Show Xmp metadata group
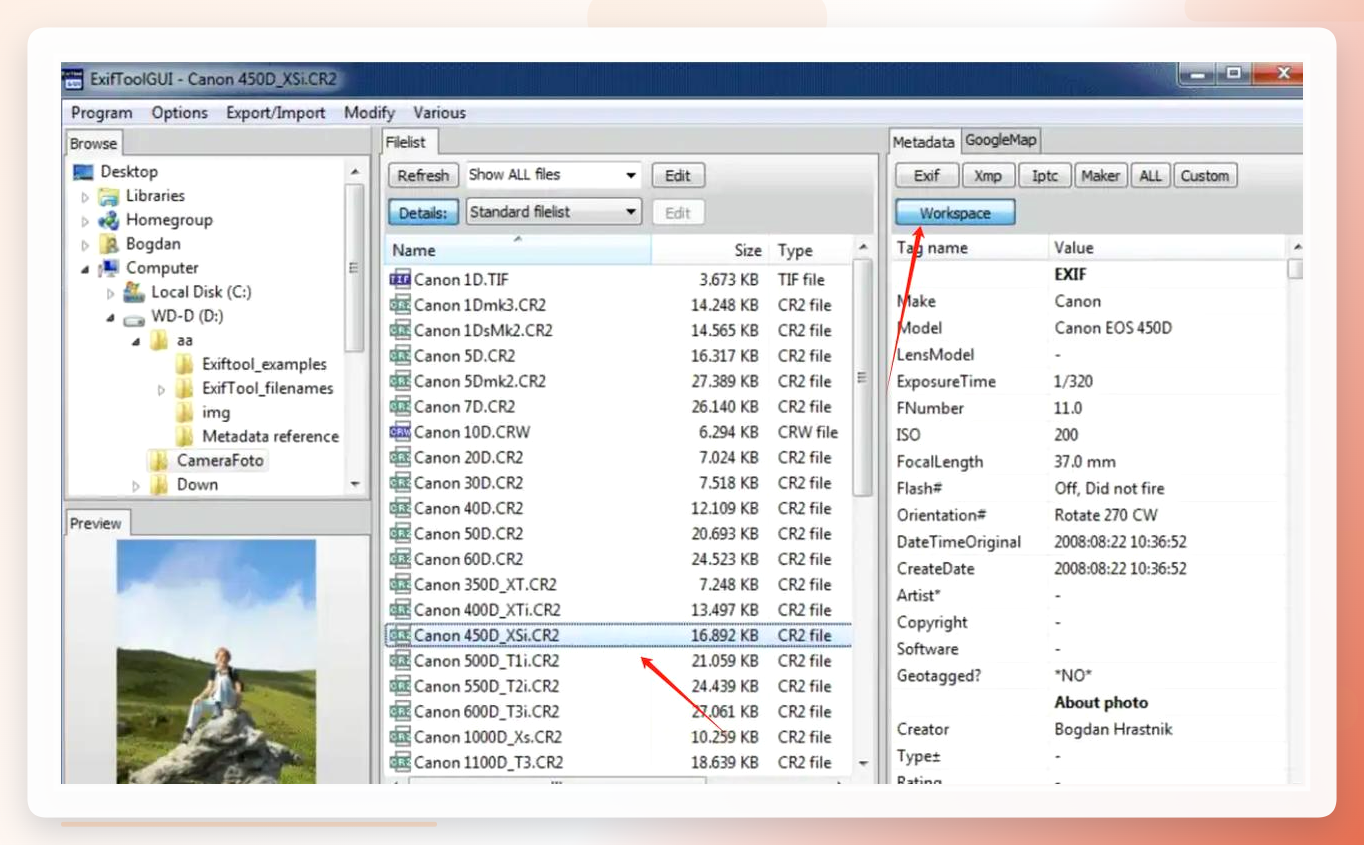Image resolution: width=1364 pixels, height=845 pixels. (x=988, y=176)
